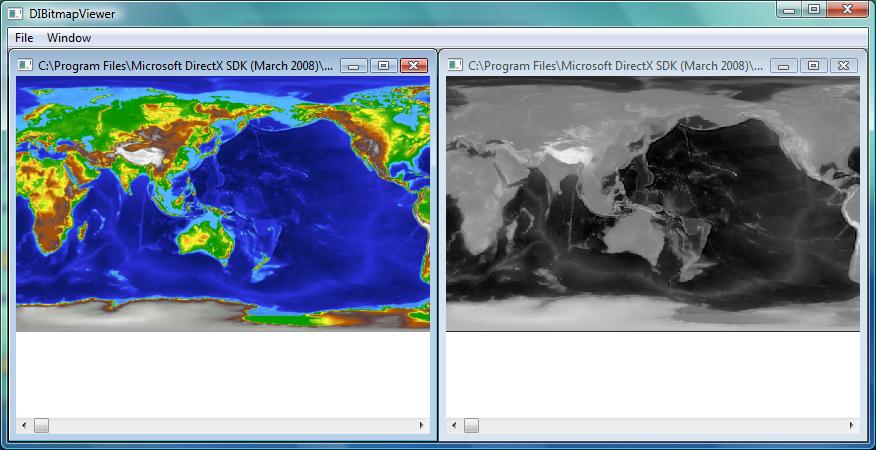Close the color map child window
Image resolution: width=876 pixels, height=450 pixels.
click(x=414, y=66)
